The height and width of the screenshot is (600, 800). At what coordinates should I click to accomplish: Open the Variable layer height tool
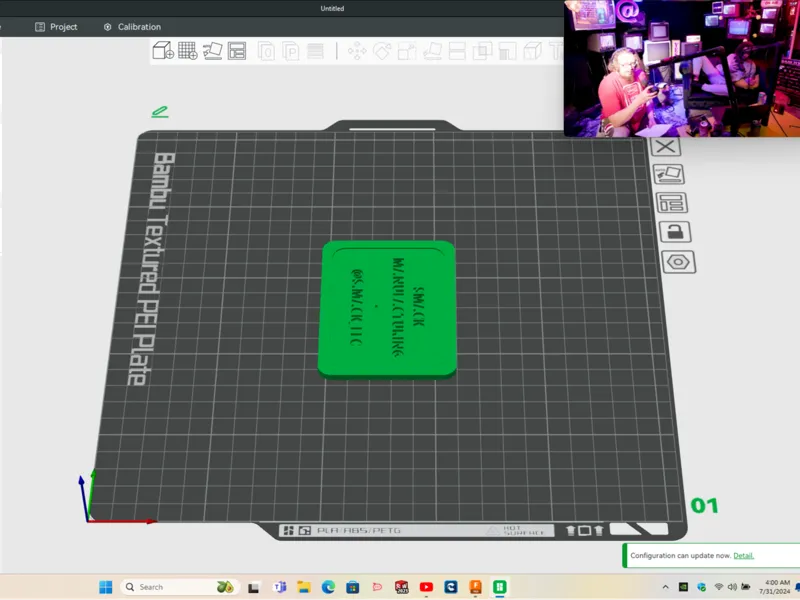pyautogui.click(x=315, y=51)
